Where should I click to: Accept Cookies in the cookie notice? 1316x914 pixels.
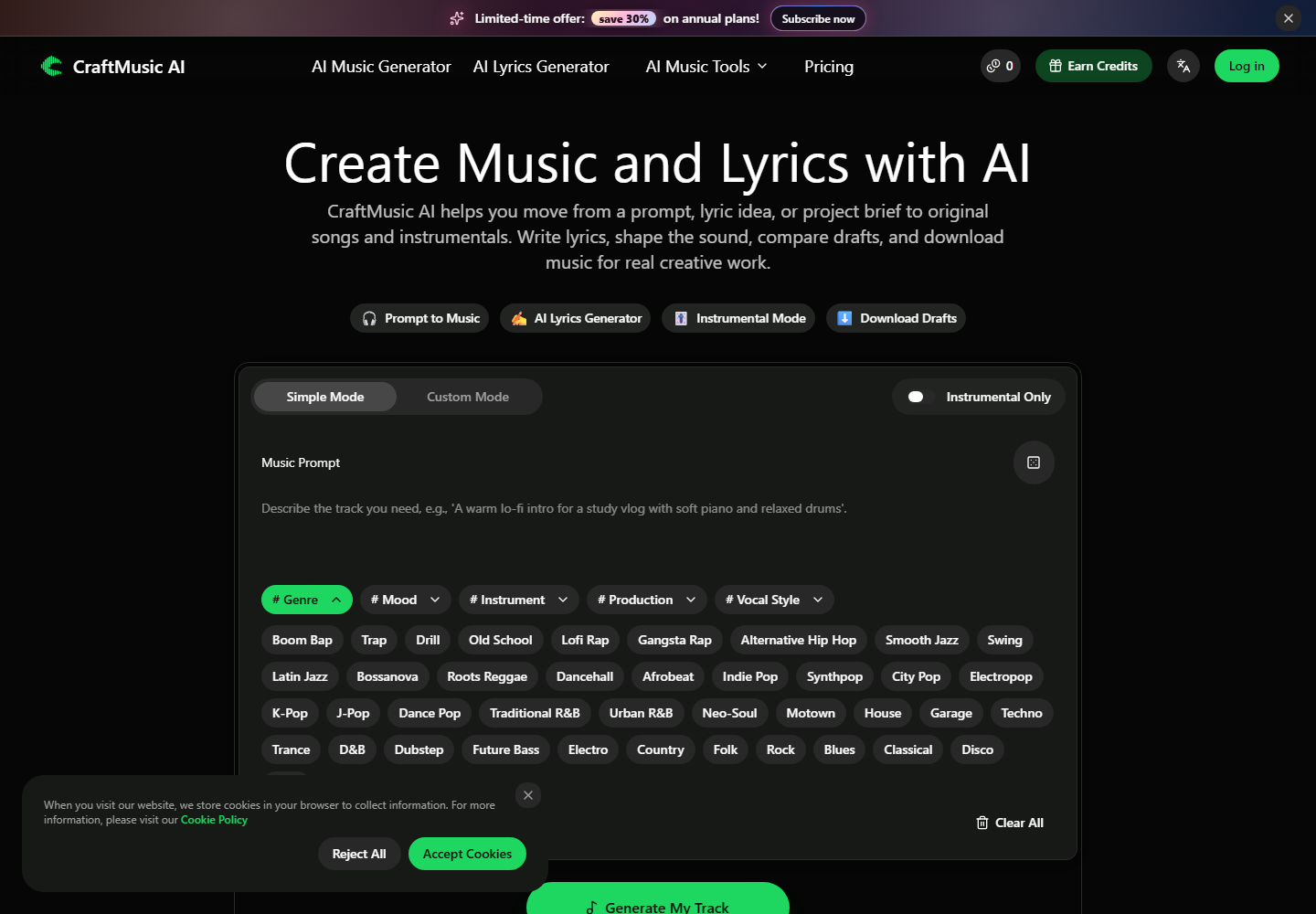[467, 854]
